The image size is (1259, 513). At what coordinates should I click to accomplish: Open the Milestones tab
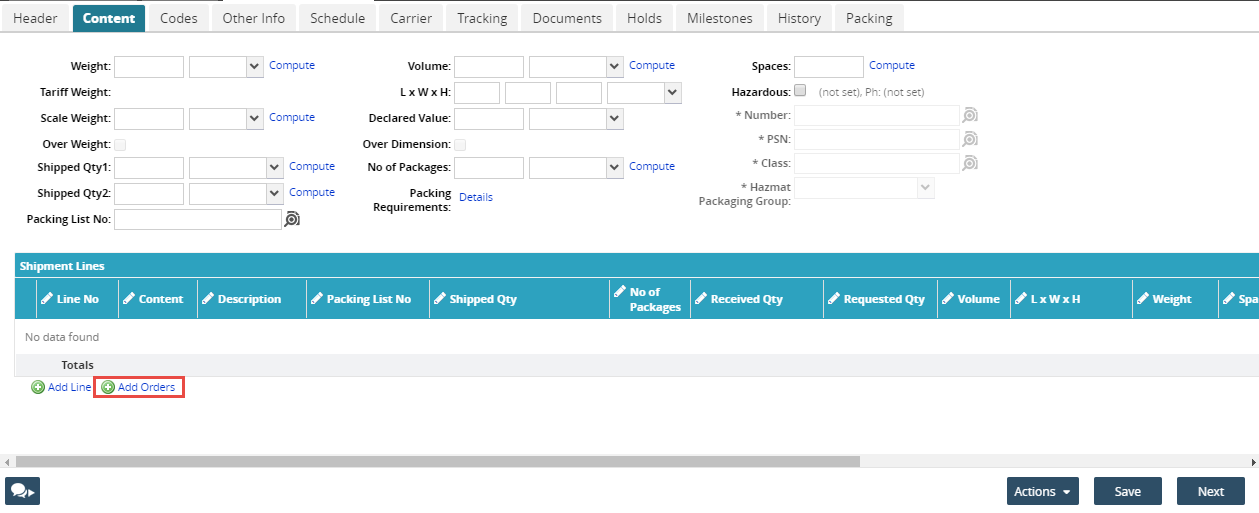pos(720,18)
